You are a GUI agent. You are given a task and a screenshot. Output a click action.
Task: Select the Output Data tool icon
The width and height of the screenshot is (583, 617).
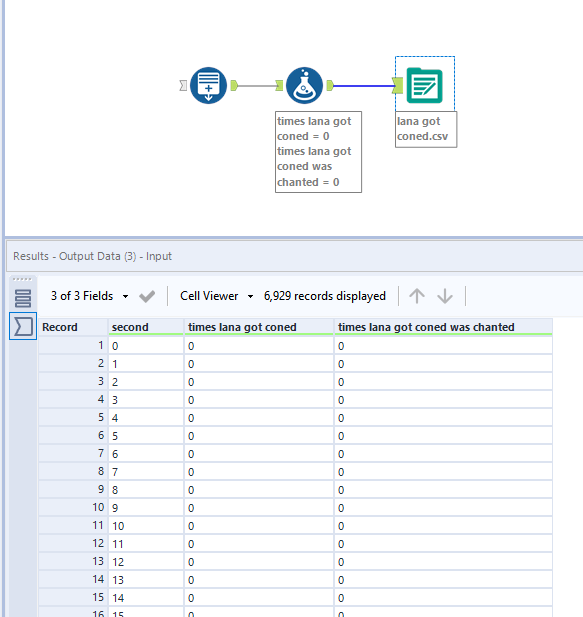coord(424,85)
